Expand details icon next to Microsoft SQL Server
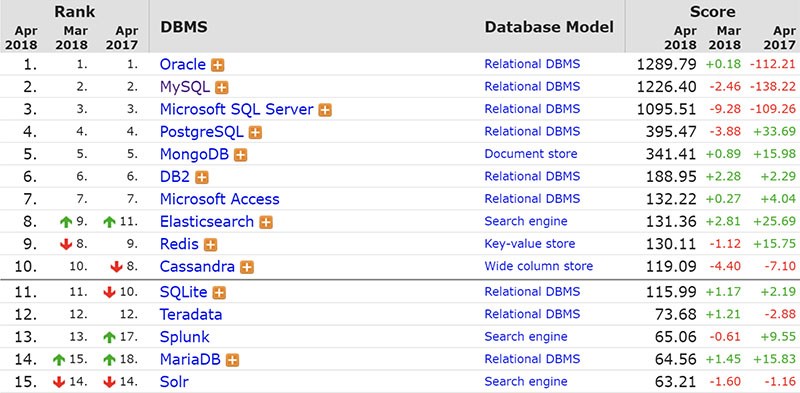Viewport: 800px width, 393px height. 325,110
